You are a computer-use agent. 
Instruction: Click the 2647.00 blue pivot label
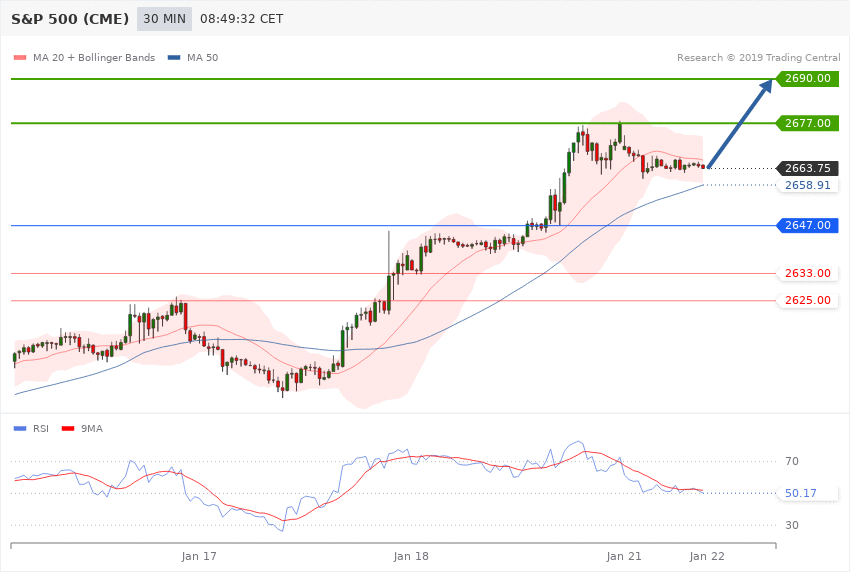pos(807,225)
